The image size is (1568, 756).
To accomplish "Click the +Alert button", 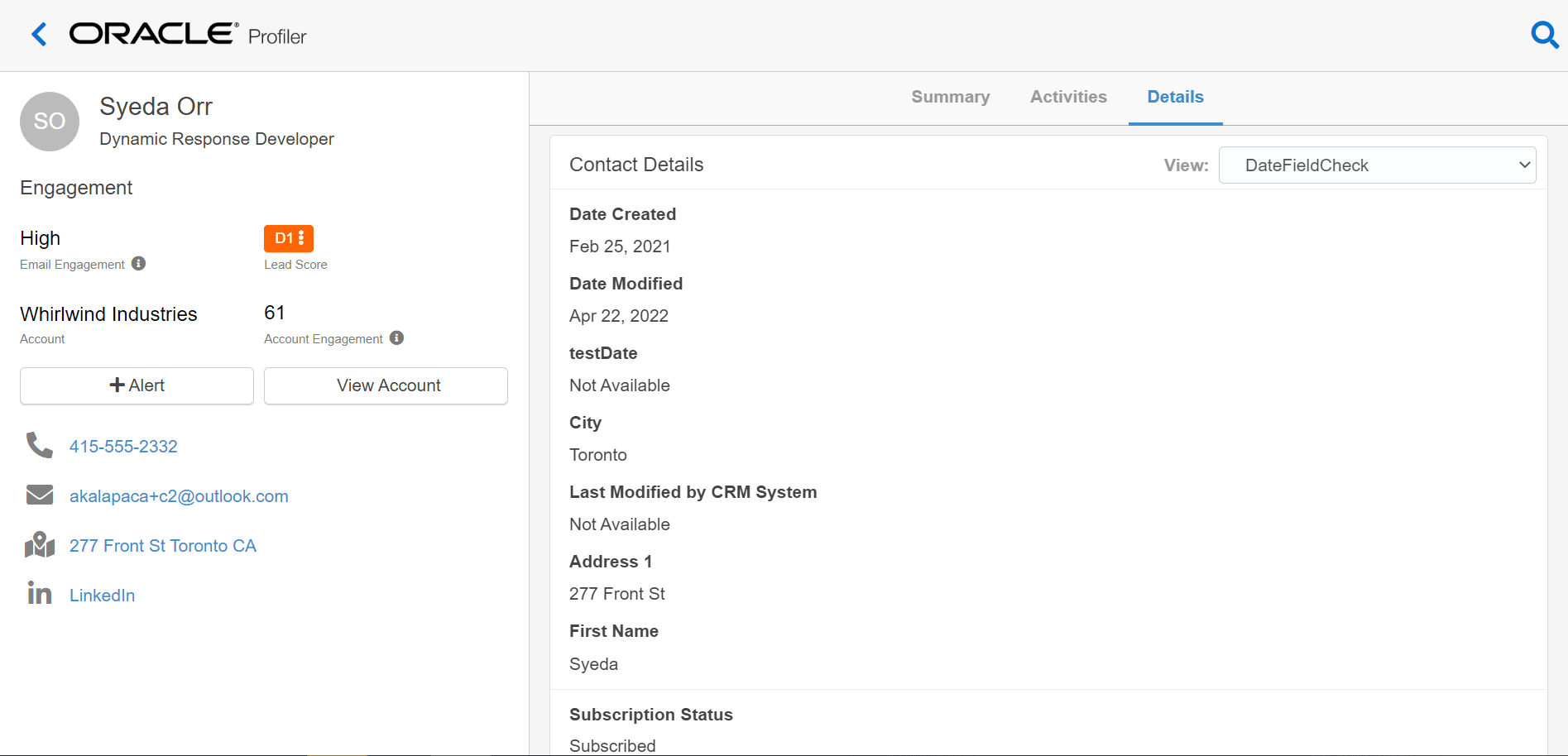I will 136,385.
